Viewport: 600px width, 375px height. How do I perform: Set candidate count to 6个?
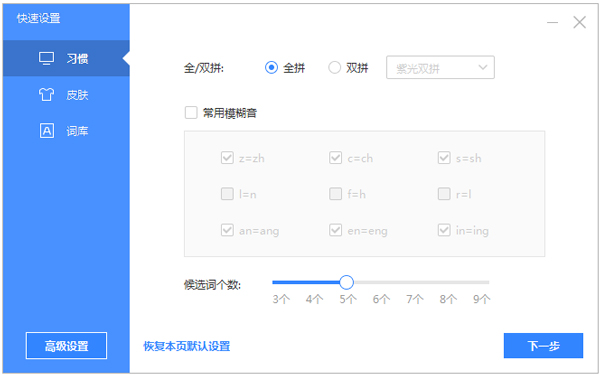(x=382, y=299)
